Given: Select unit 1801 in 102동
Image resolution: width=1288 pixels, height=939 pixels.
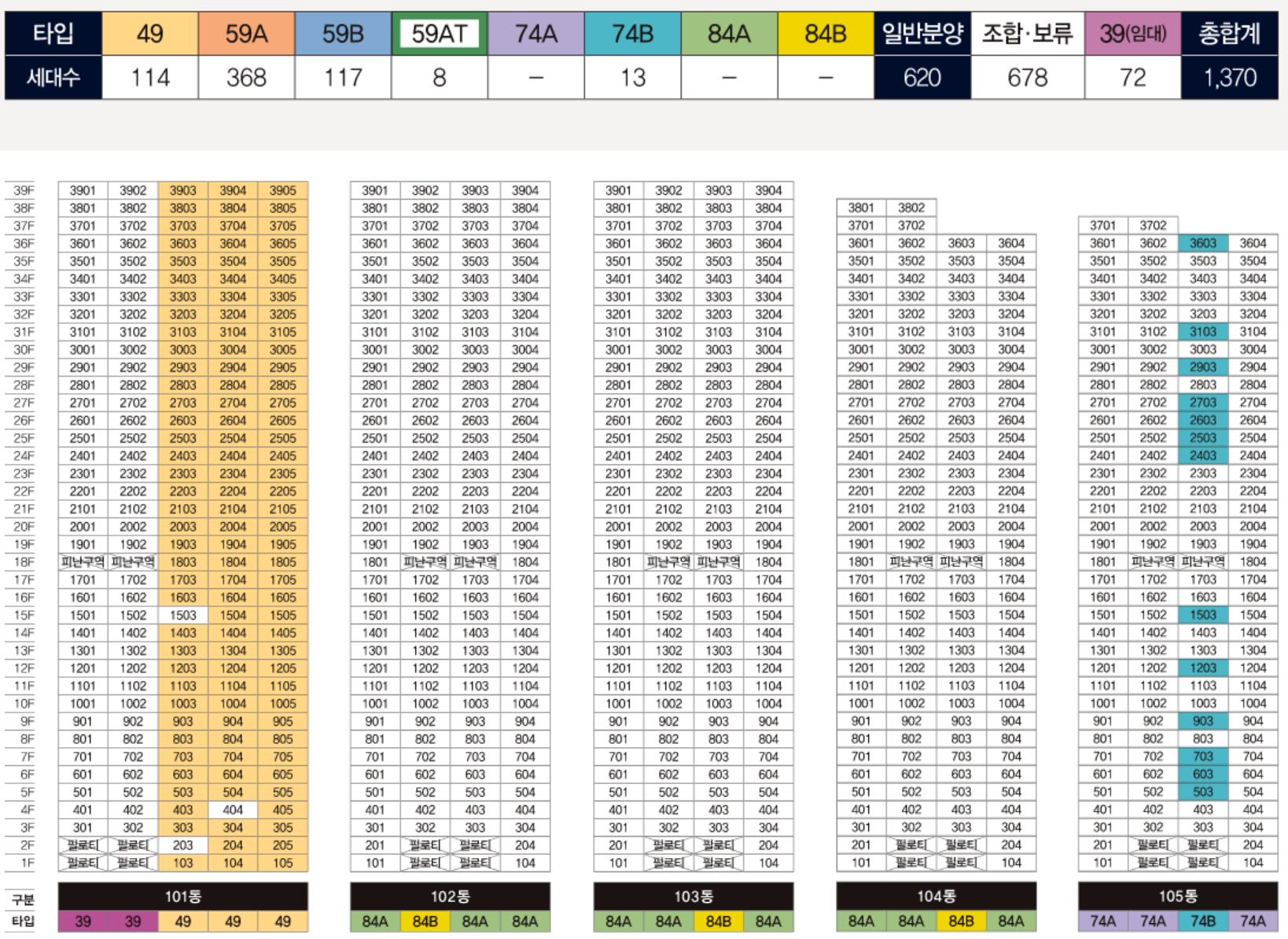Looking at the screenshot, I should [x=375, y=562].
